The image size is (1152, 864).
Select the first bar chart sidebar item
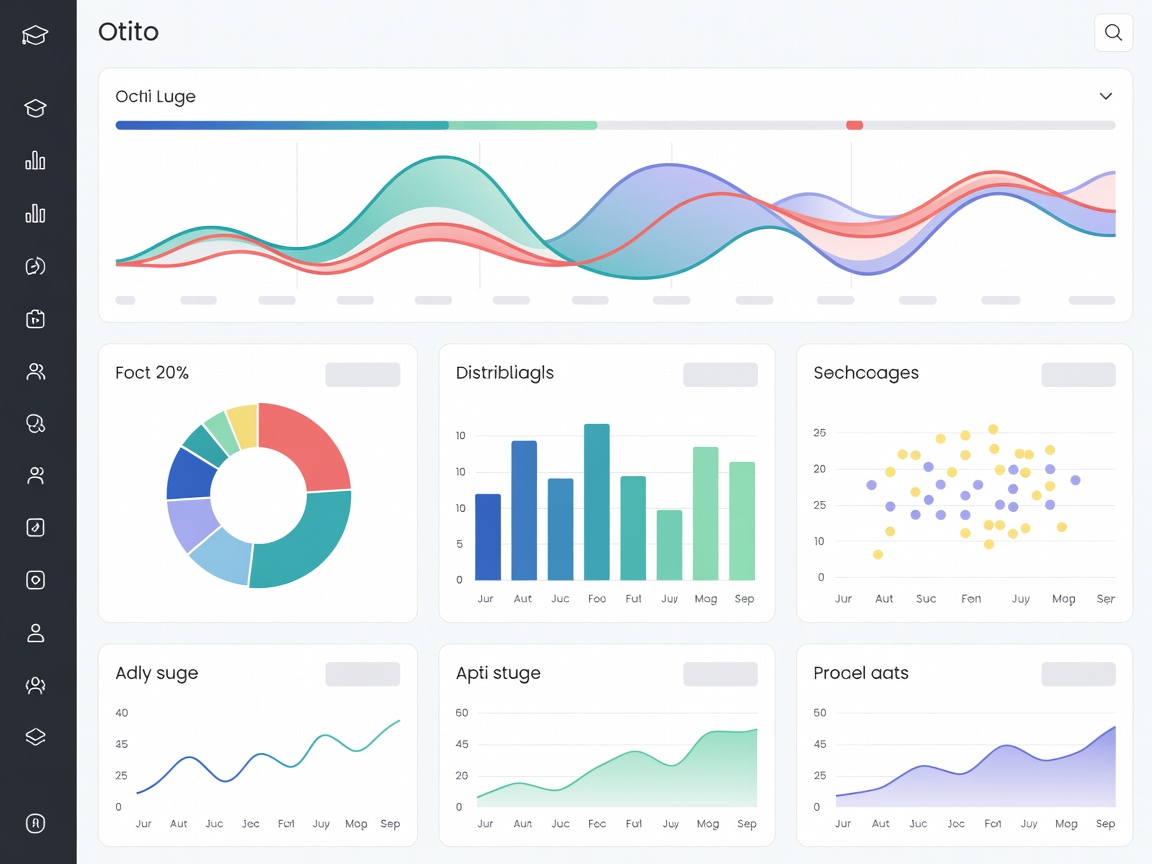(x=35, y=161)
